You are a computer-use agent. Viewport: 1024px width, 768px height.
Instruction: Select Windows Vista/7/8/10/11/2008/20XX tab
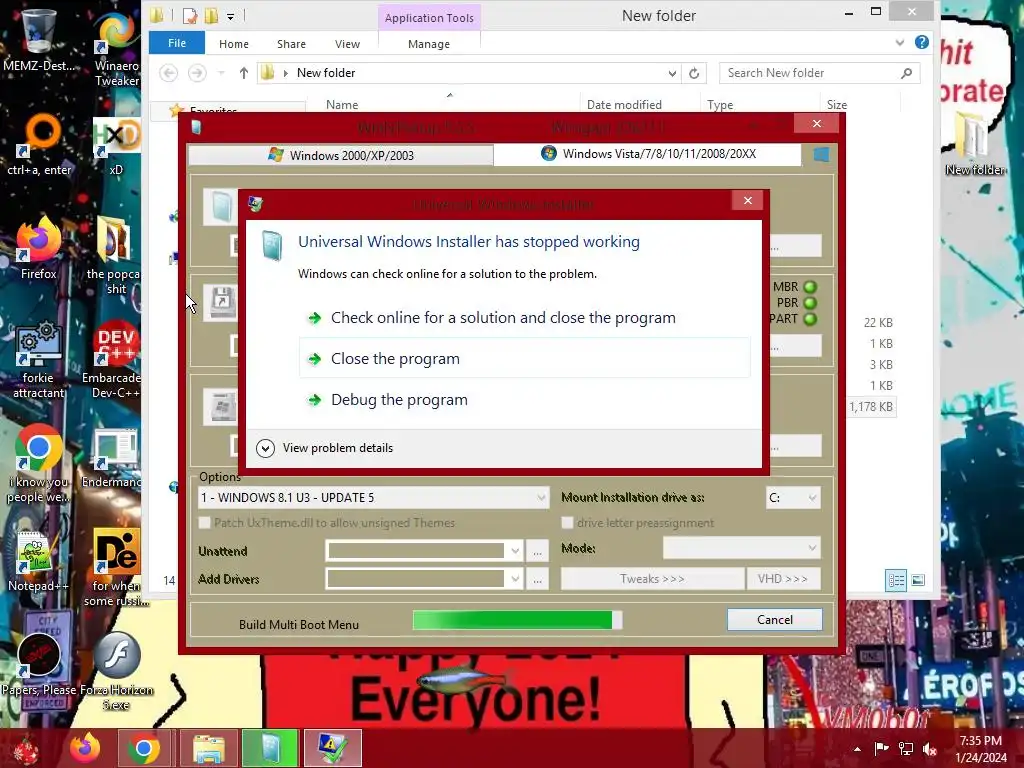(647, 154)
